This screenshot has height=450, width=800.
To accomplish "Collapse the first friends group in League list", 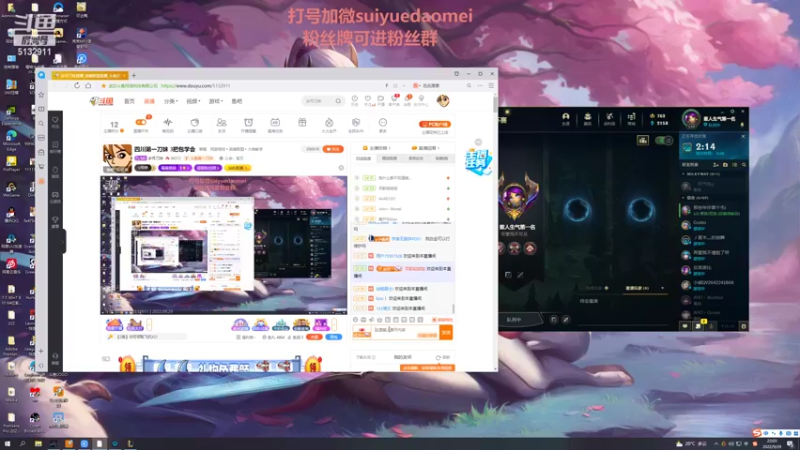I will click(684, 174).
